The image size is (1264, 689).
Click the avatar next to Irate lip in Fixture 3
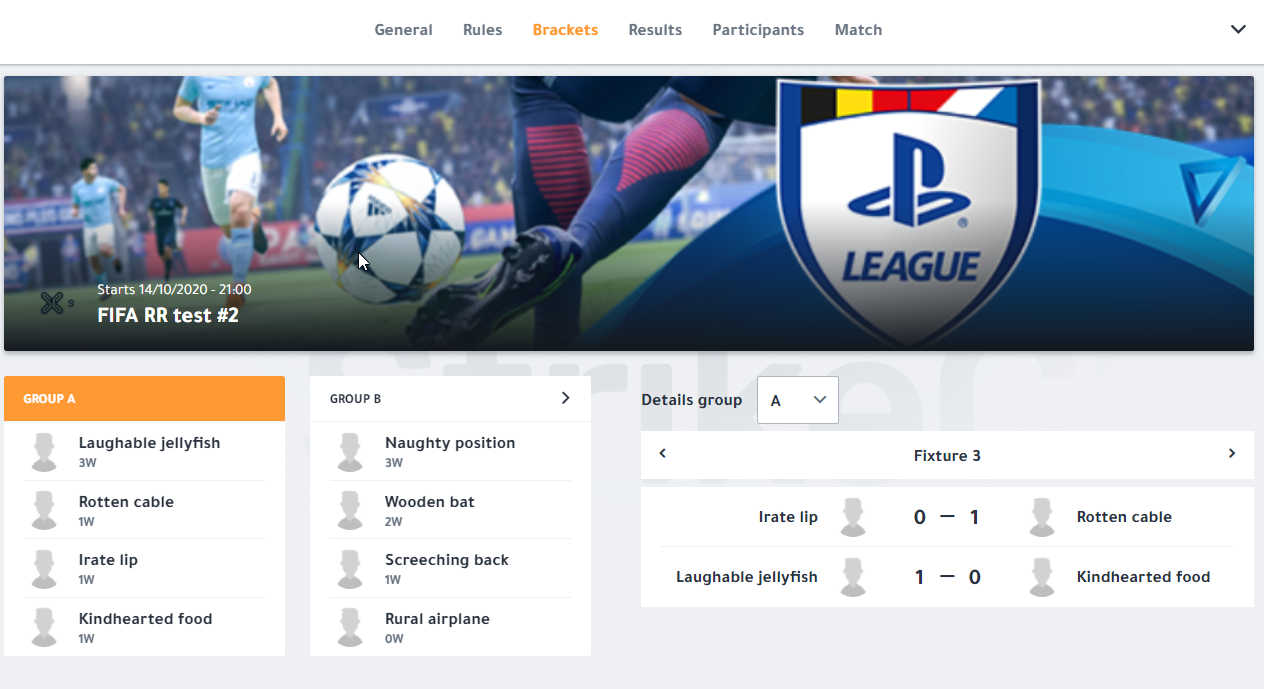click(853, 517)
